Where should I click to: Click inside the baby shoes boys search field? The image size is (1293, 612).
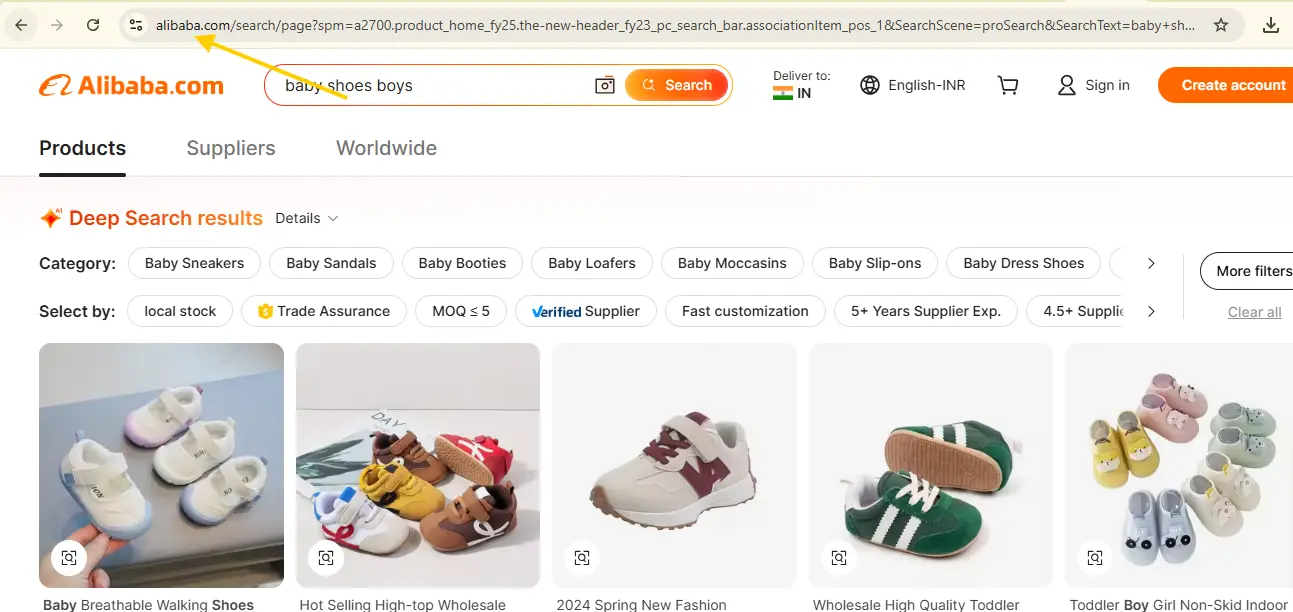(430, 85)
